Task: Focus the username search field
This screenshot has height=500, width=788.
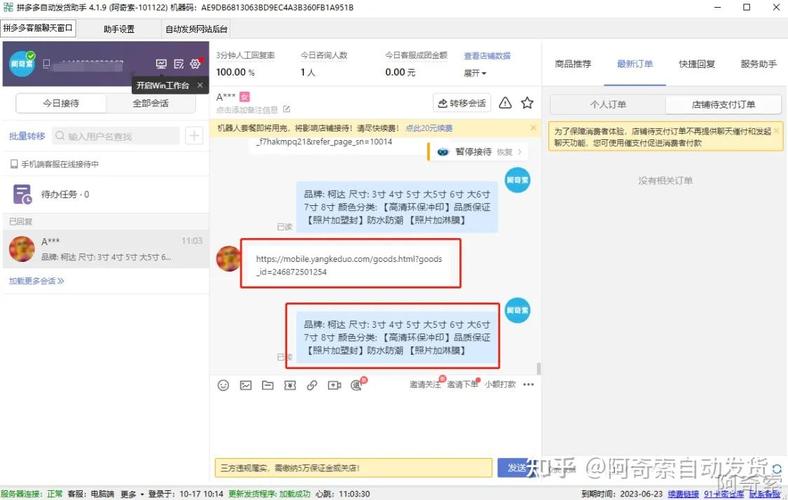Action: tap(116, 136)
